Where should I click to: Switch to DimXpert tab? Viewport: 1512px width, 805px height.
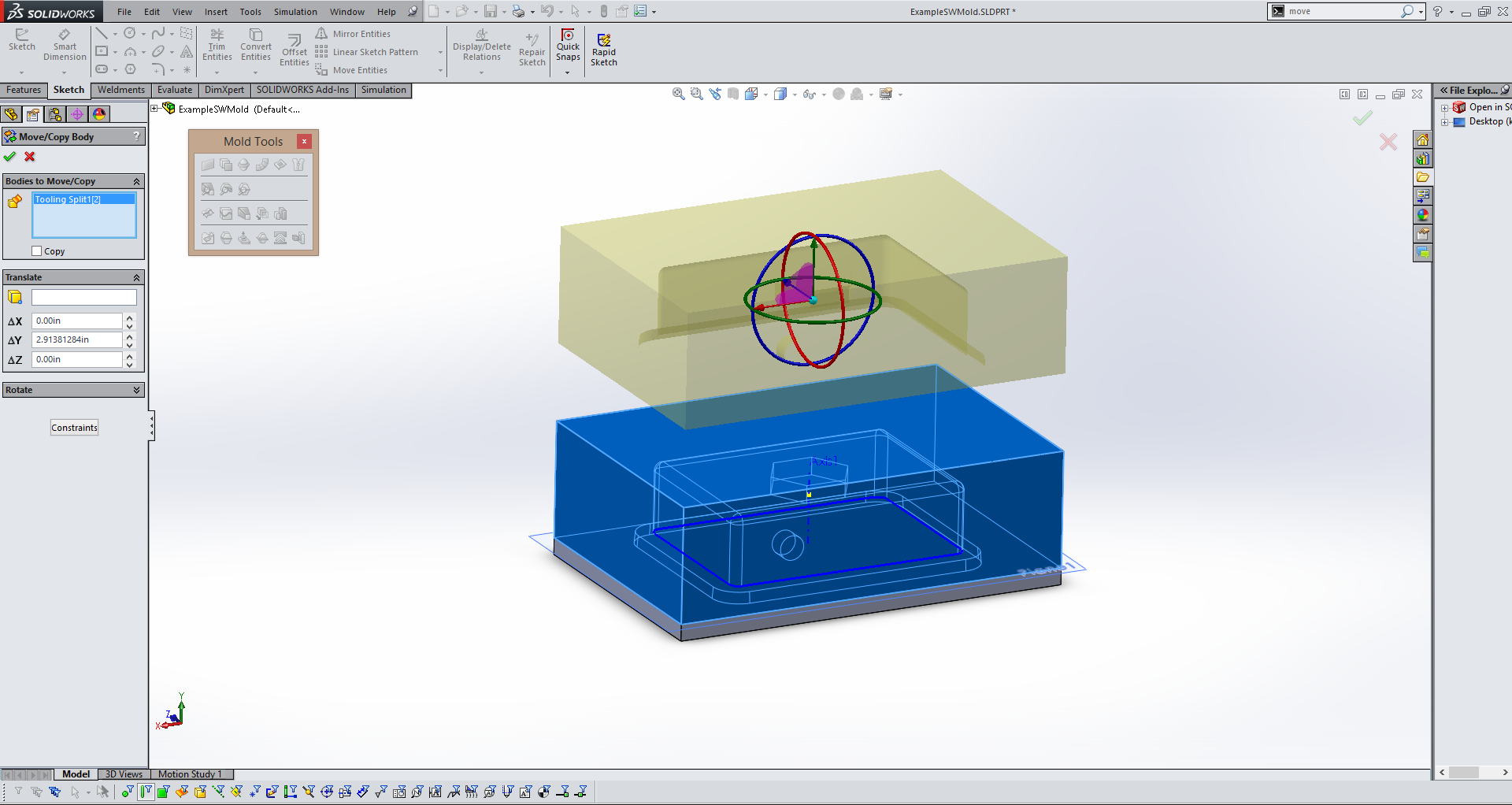pyautogui.click(x=224, y=90)
